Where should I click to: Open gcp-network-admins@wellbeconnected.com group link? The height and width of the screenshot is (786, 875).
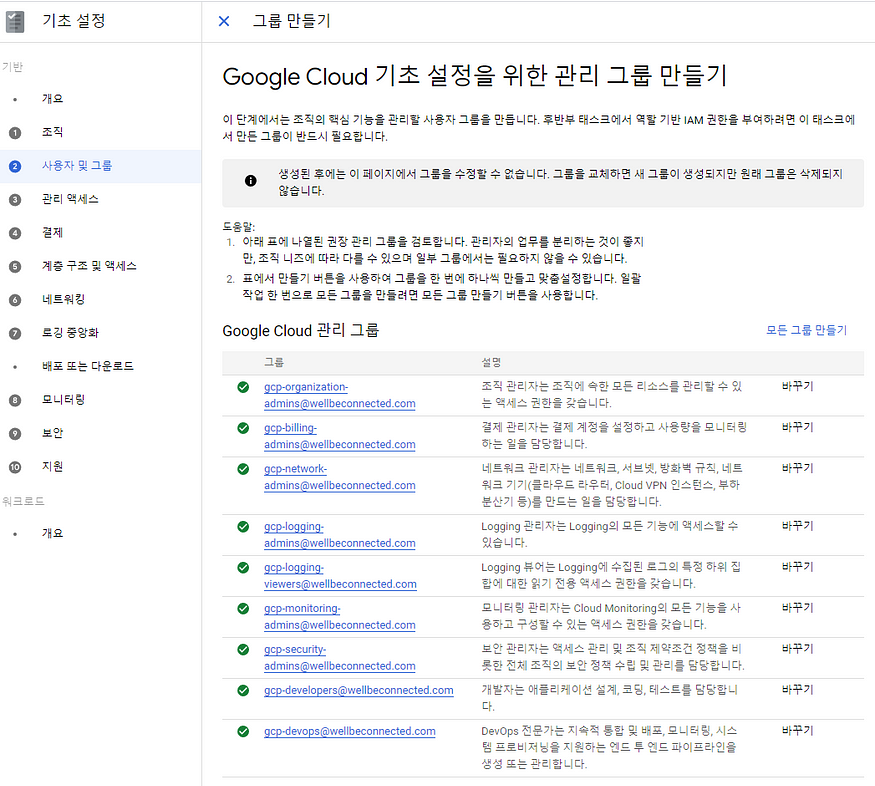(x=339, y=477)
